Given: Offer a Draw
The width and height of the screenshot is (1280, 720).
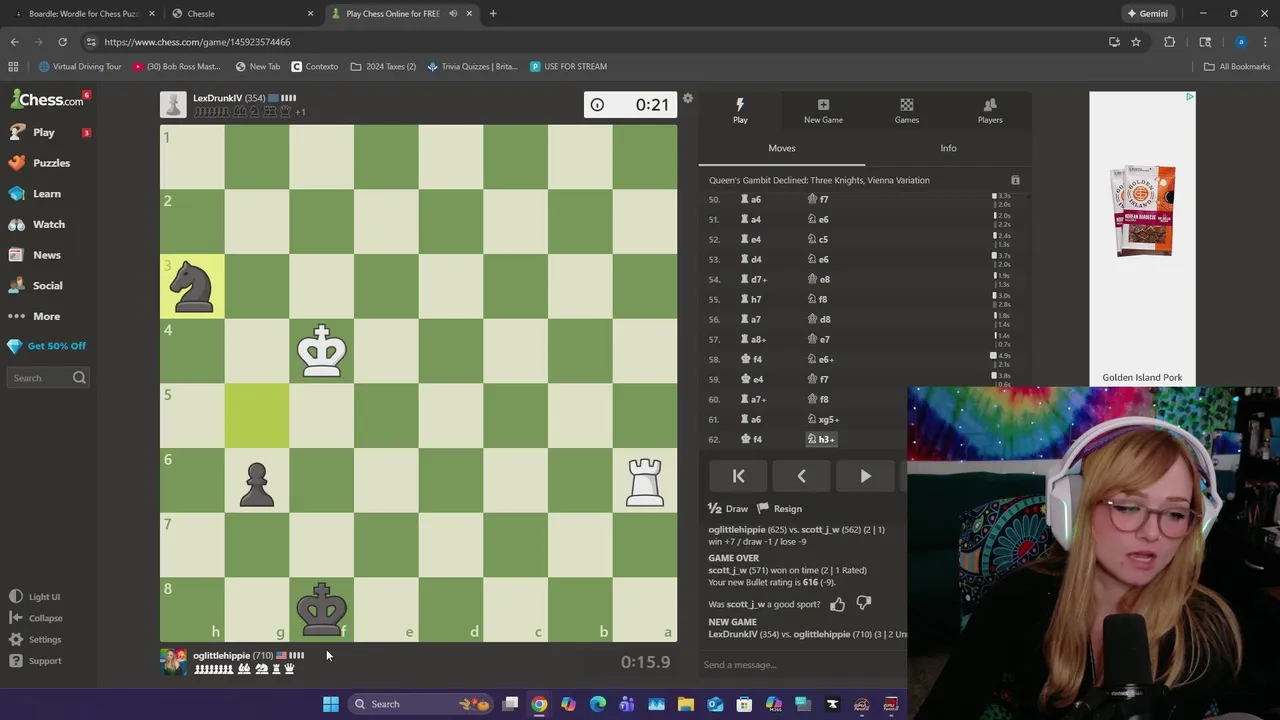Looking at the screenshot, I should [728, 509].
